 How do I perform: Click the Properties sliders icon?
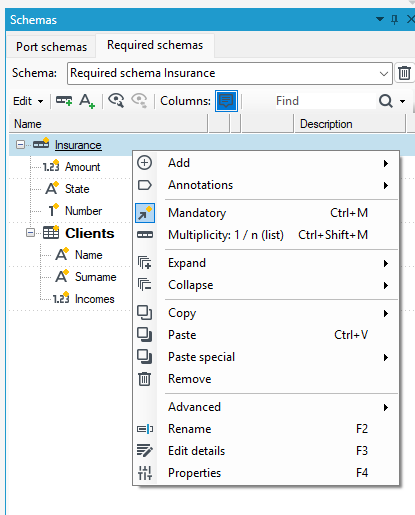pos(145,473)
